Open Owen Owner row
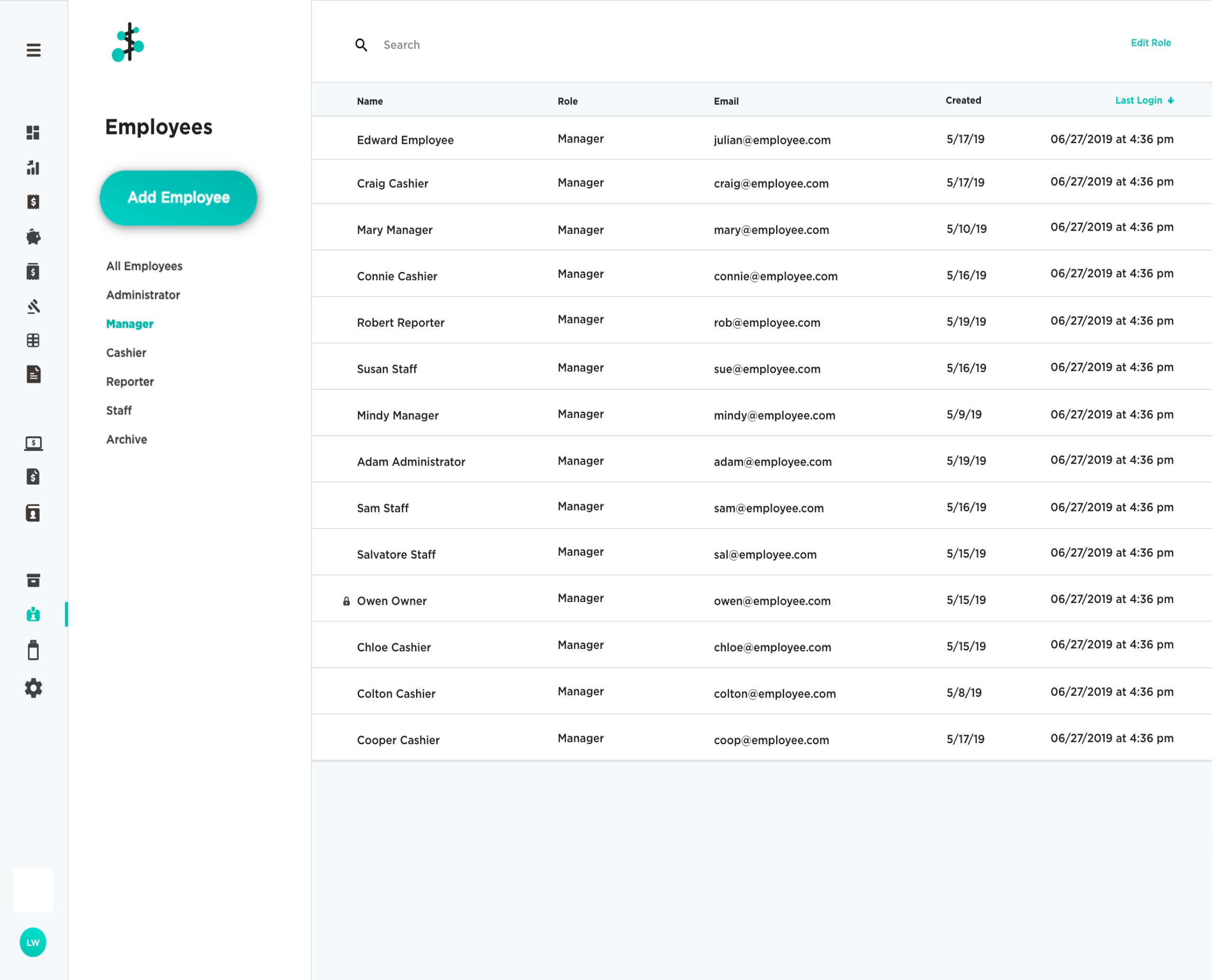This screenshot has width=1213, height=980. click(x=761, y=599)
